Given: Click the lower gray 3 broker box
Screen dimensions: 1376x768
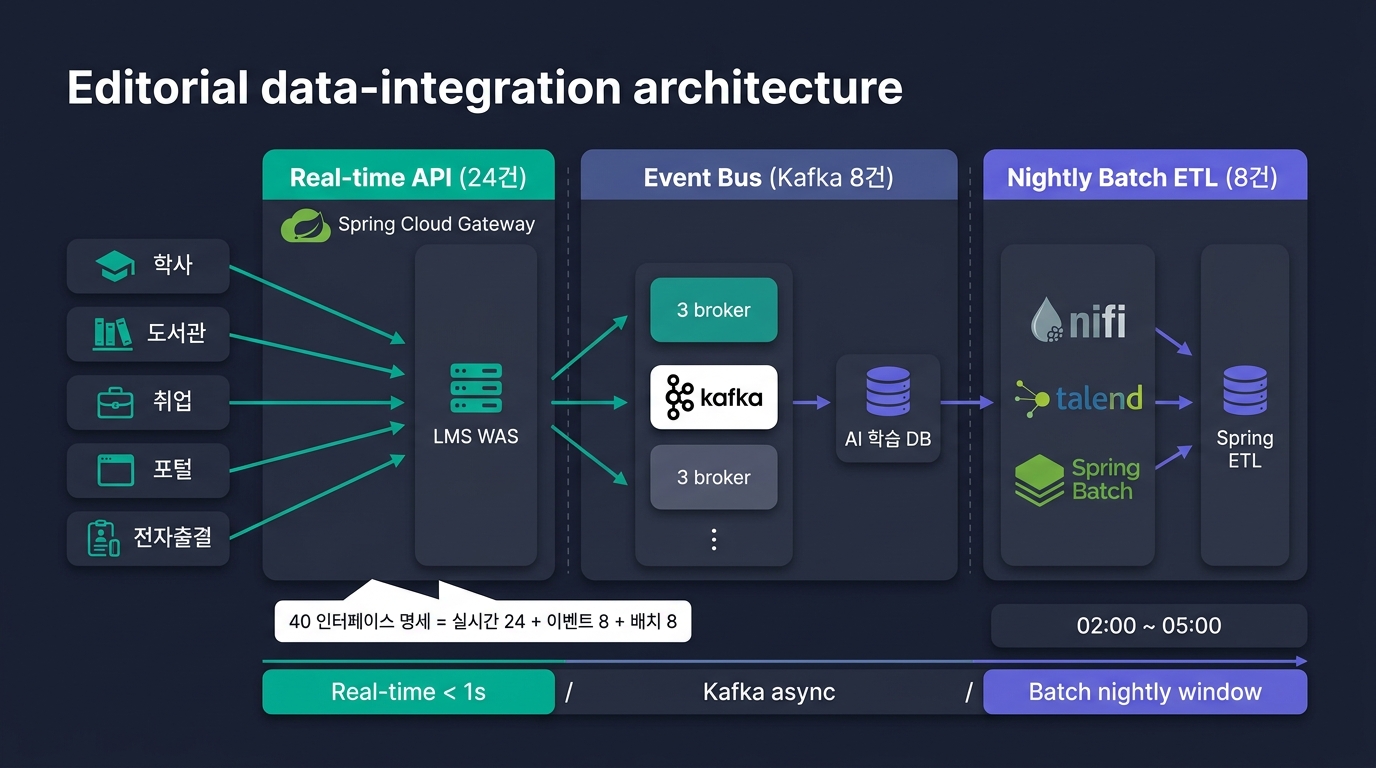Looking at the screenshot, I should click(714, 477).
